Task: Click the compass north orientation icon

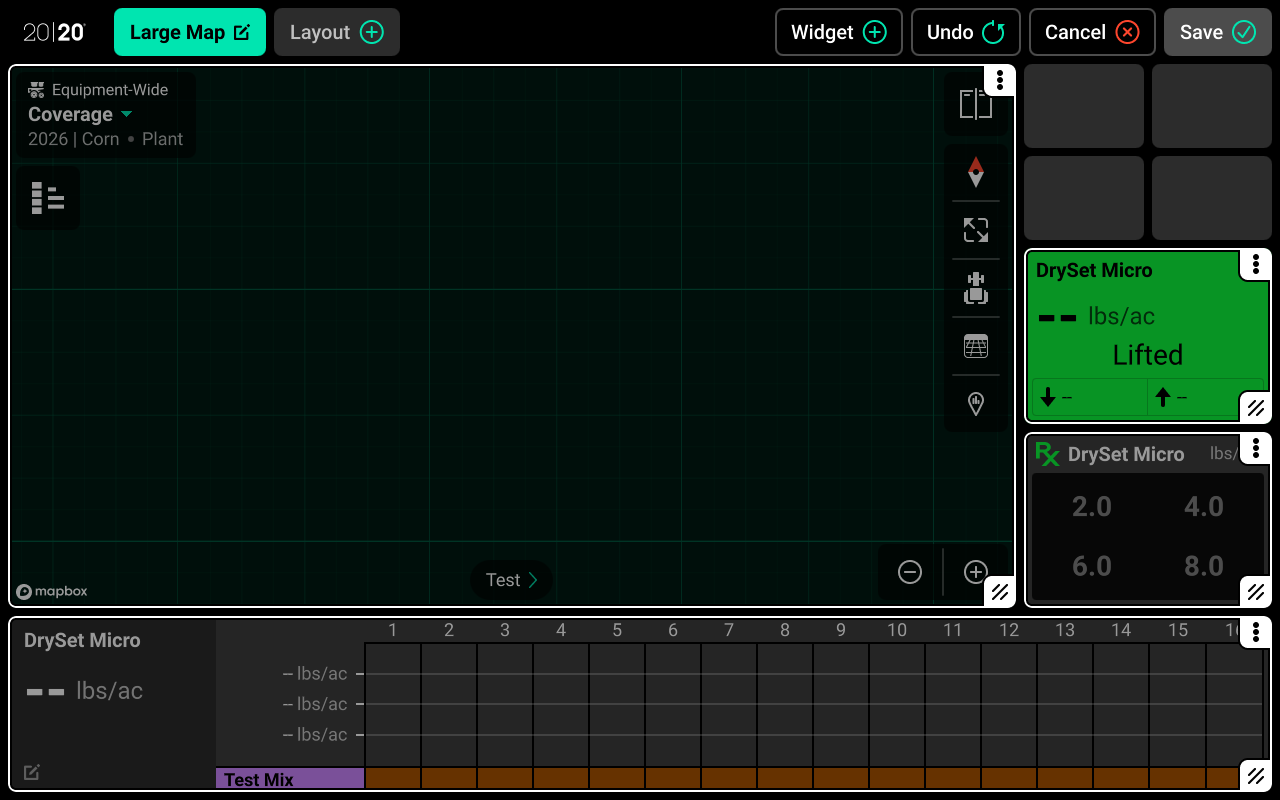Action: click(975, 173)
